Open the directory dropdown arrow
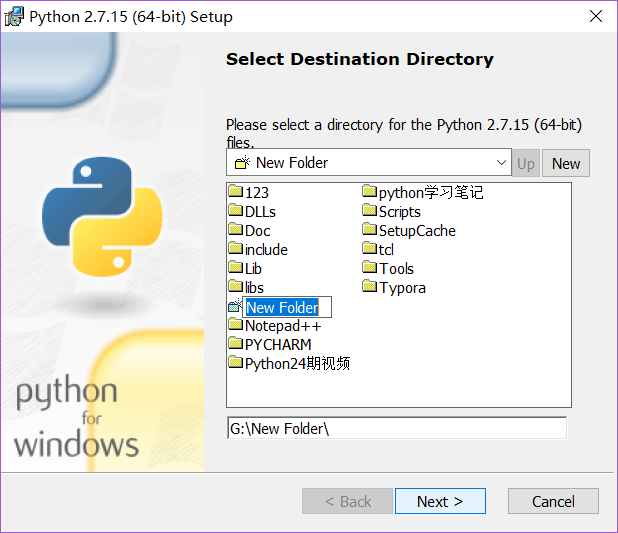Screen dimensions: 618x533 click(x=501, y=162)
